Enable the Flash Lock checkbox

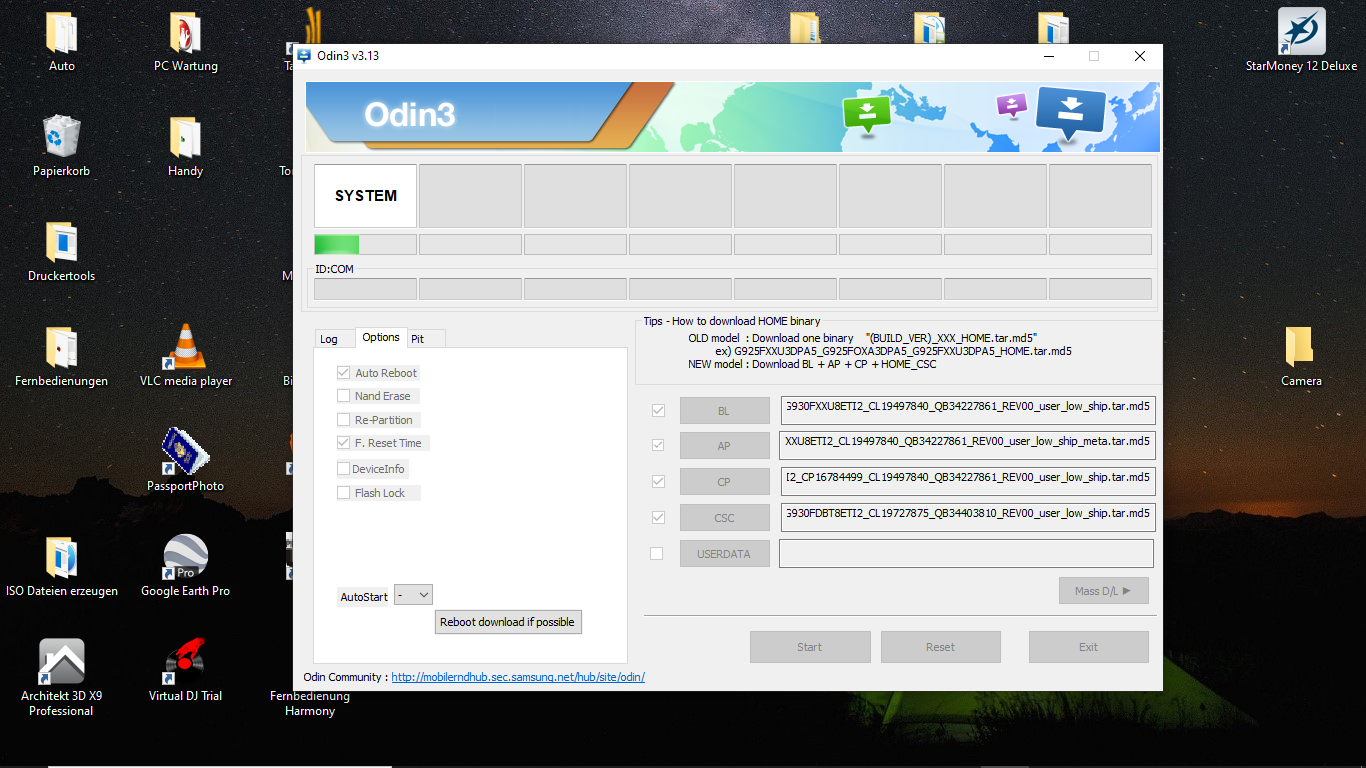pos(344,493)
